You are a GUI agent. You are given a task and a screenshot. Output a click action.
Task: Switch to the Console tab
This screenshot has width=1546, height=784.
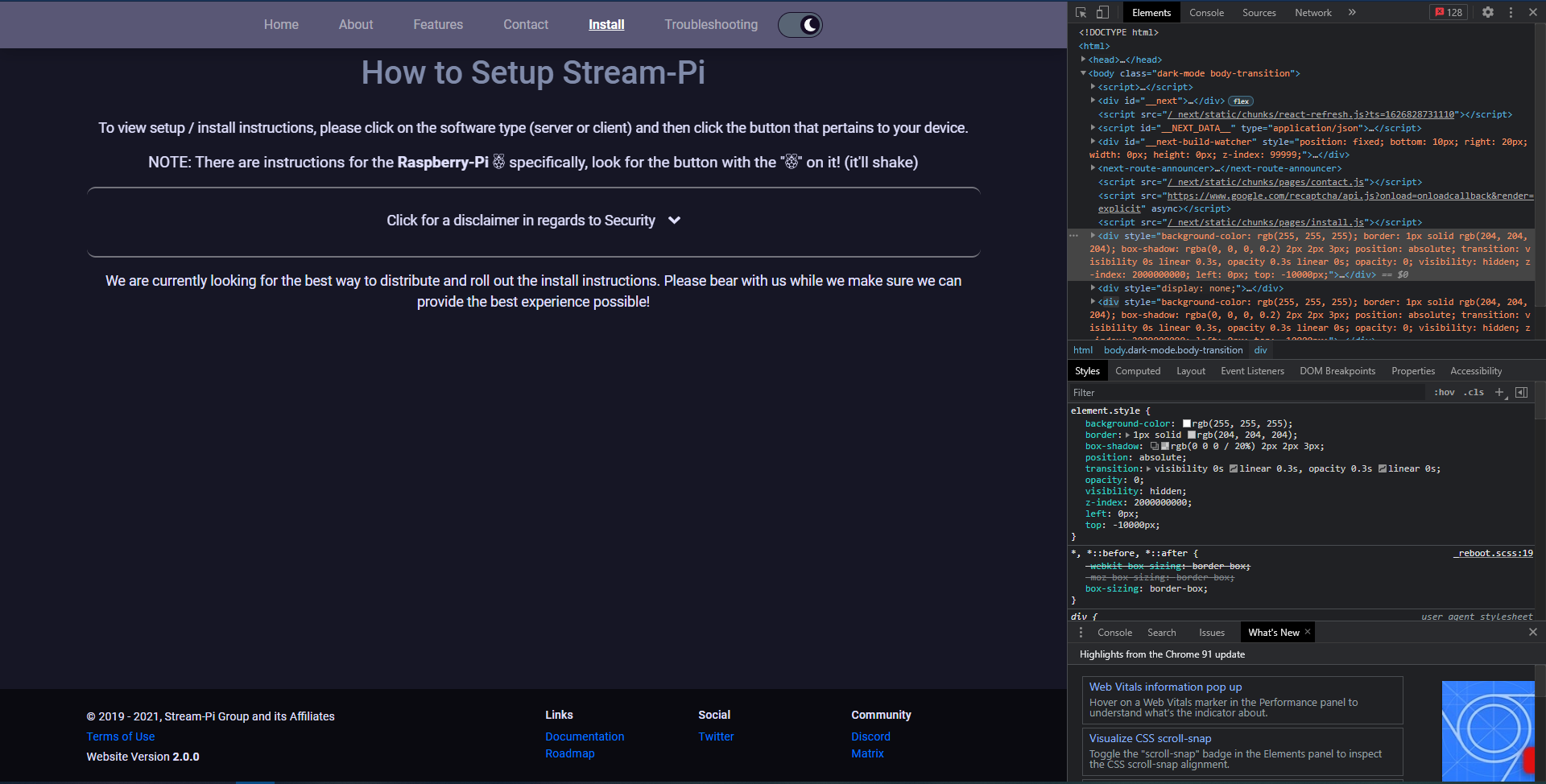click(x=1206, y=12)
